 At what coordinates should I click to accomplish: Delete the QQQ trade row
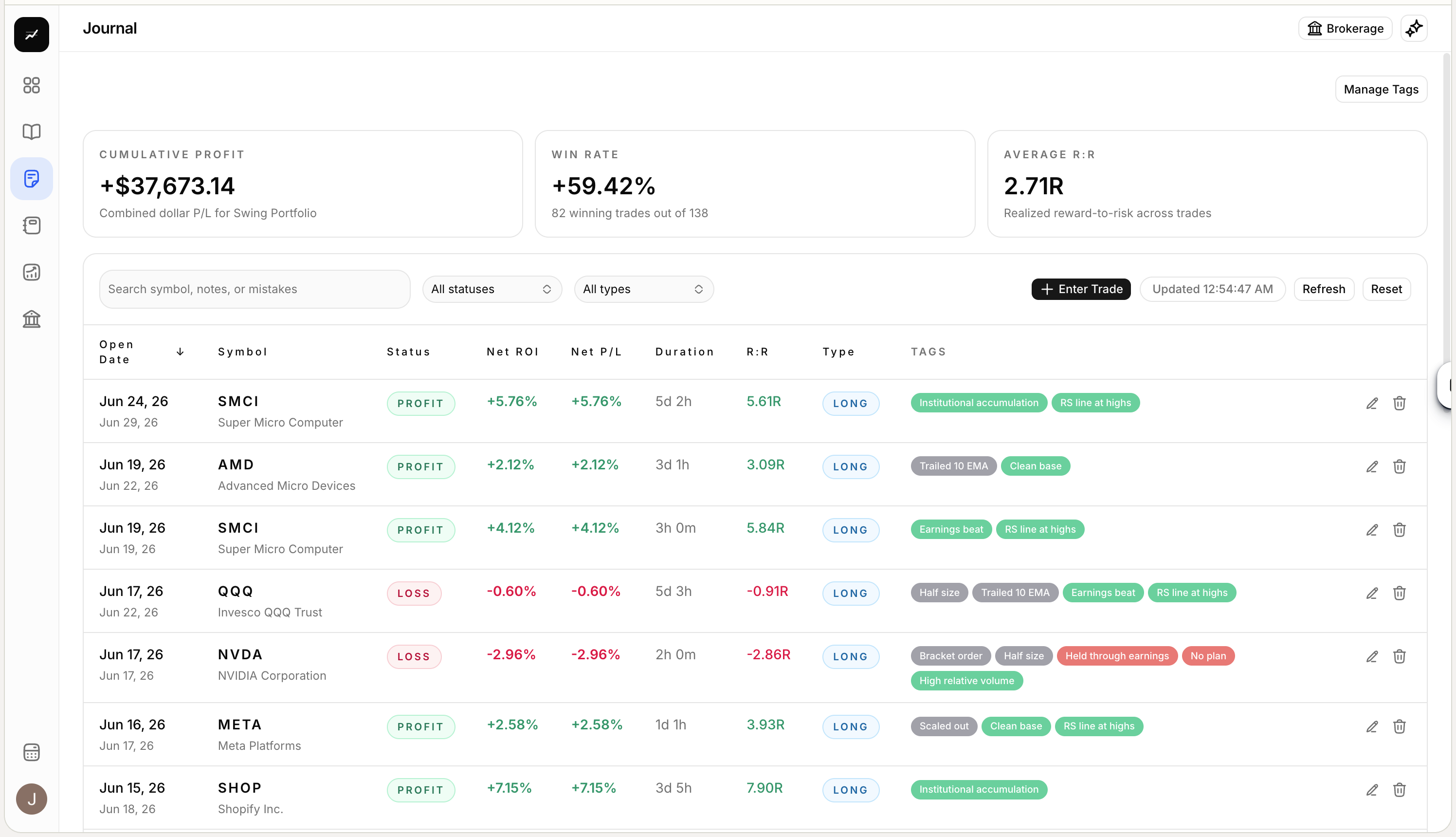1400,593
